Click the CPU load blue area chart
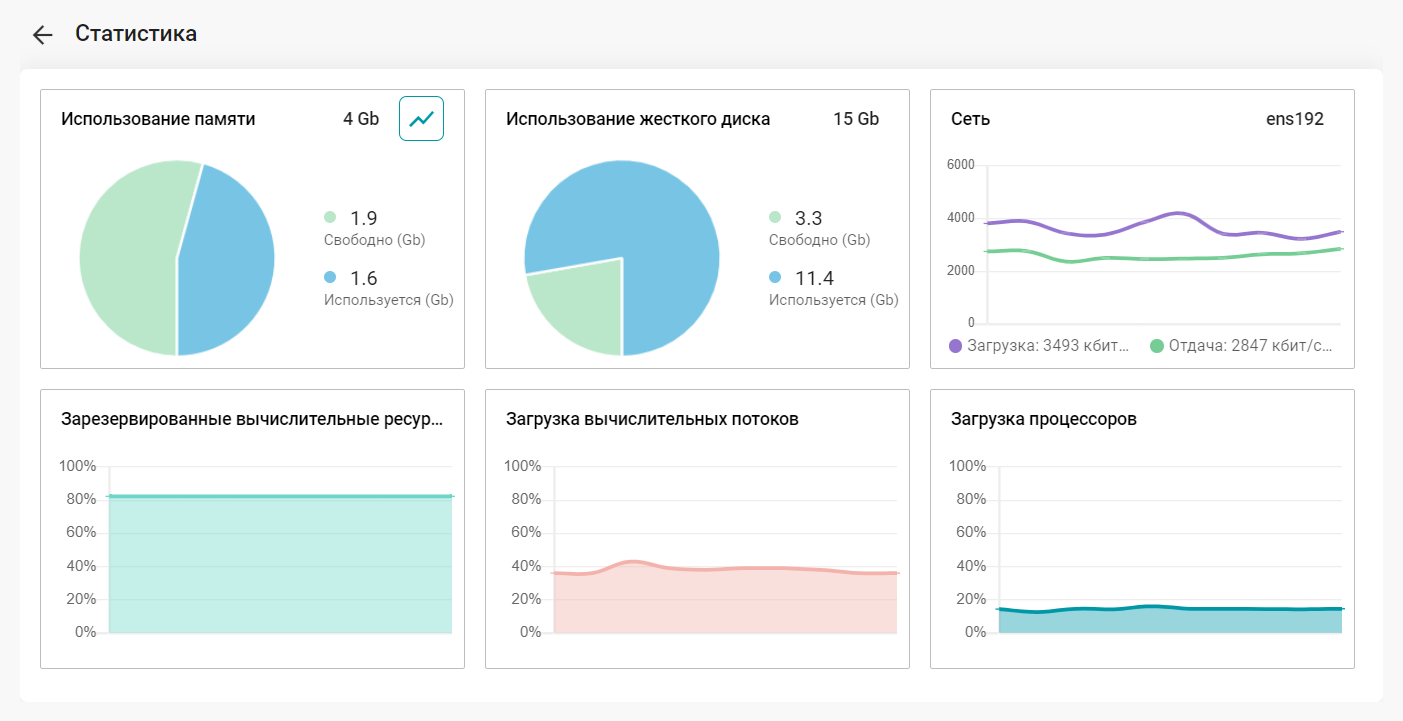This screenshot has height=721, width=1403. [x=1170, y=620]
